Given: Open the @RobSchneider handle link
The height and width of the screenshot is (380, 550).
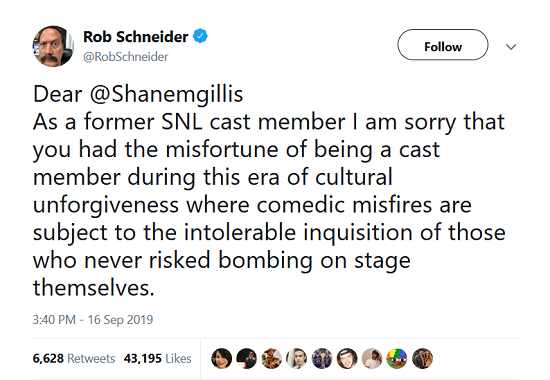Looking at the screenshot, I should (126, 57).
